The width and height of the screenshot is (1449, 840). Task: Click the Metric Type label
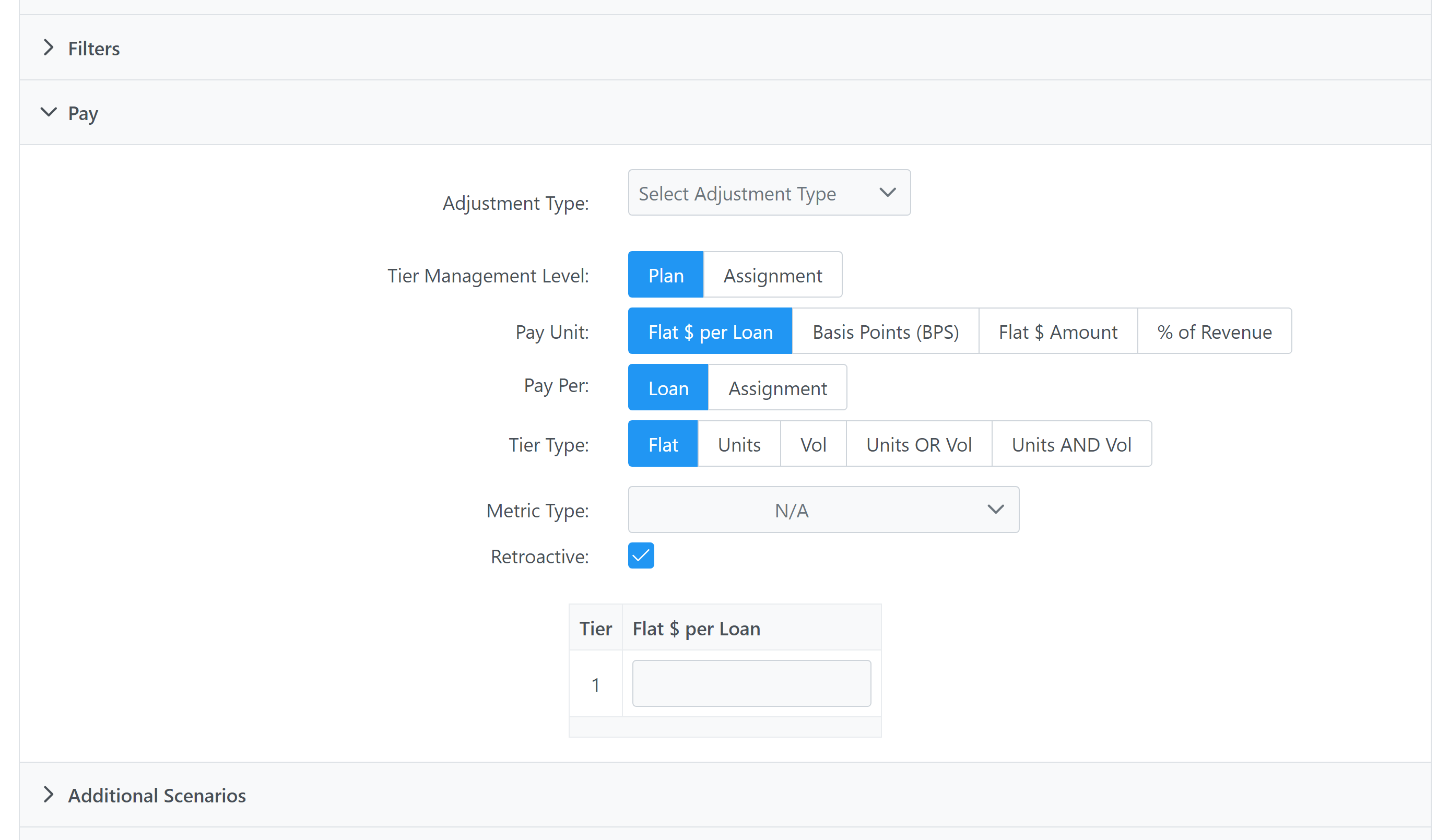point(537,511)
